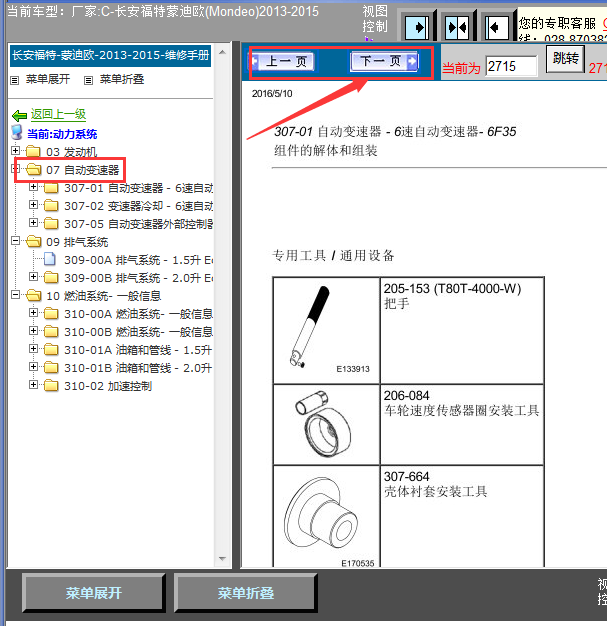607x626 pixels.
Task: Click the folder icon of 310-00B 燃油系统
Action: [51, 331]
